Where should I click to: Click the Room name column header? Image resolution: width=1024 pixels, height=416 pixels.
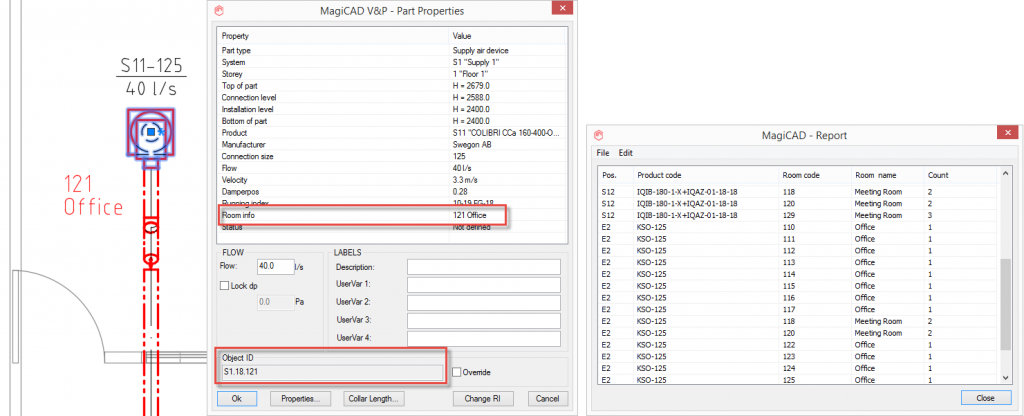[x=887, y=175]
